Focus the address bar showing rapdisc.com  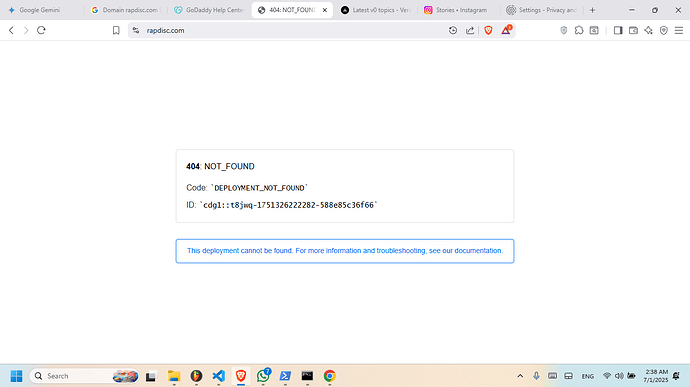[290, 30]
